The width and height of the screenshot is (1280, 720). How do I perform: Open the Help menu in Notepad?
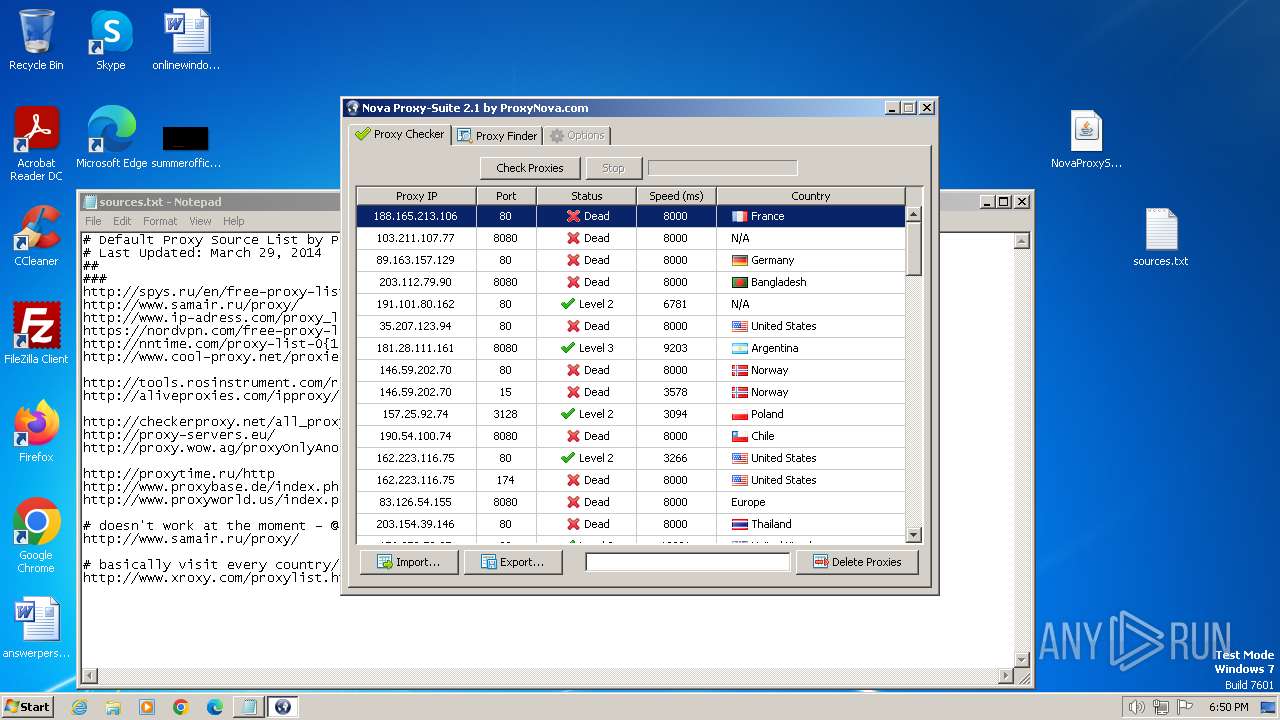coord(233,221)
